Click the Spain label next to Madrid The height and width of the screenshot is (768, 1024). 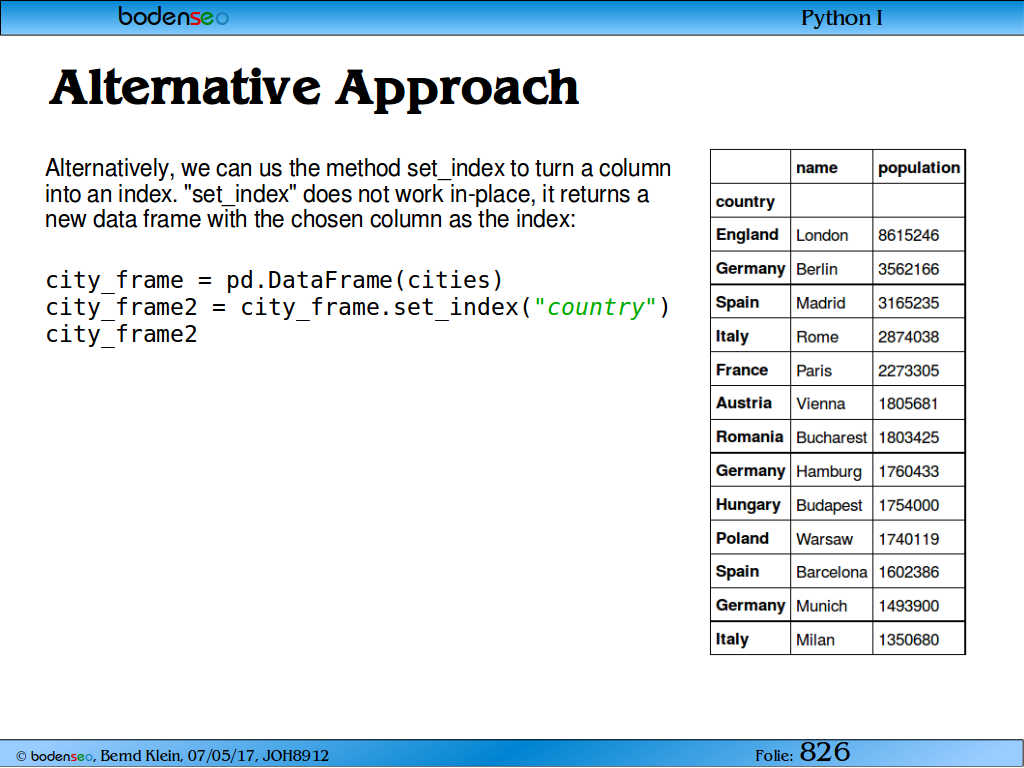point(737,302)
